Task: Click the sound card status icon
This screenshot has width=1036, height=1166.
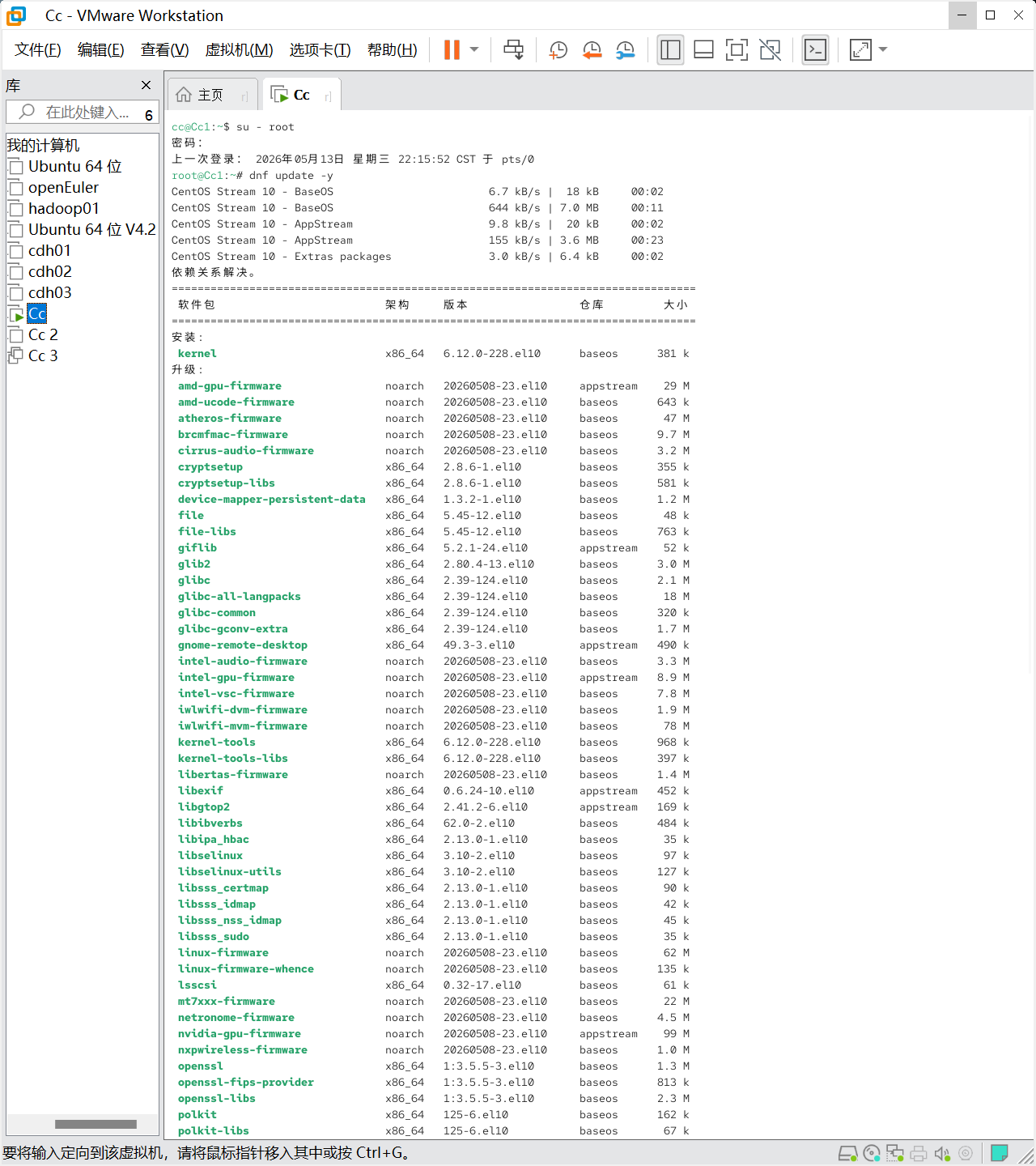Action: (942, 1153)
